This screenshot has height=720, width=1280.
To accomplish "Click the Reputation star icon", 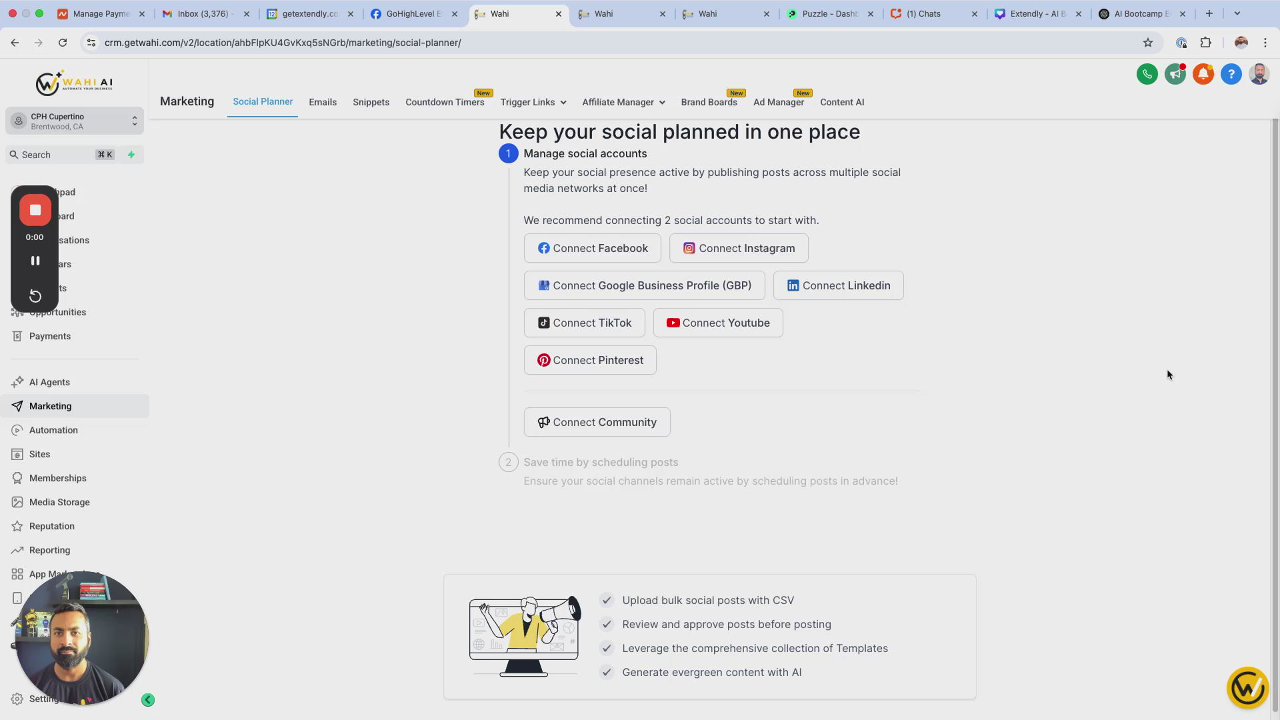I will [x=17, y=526].
